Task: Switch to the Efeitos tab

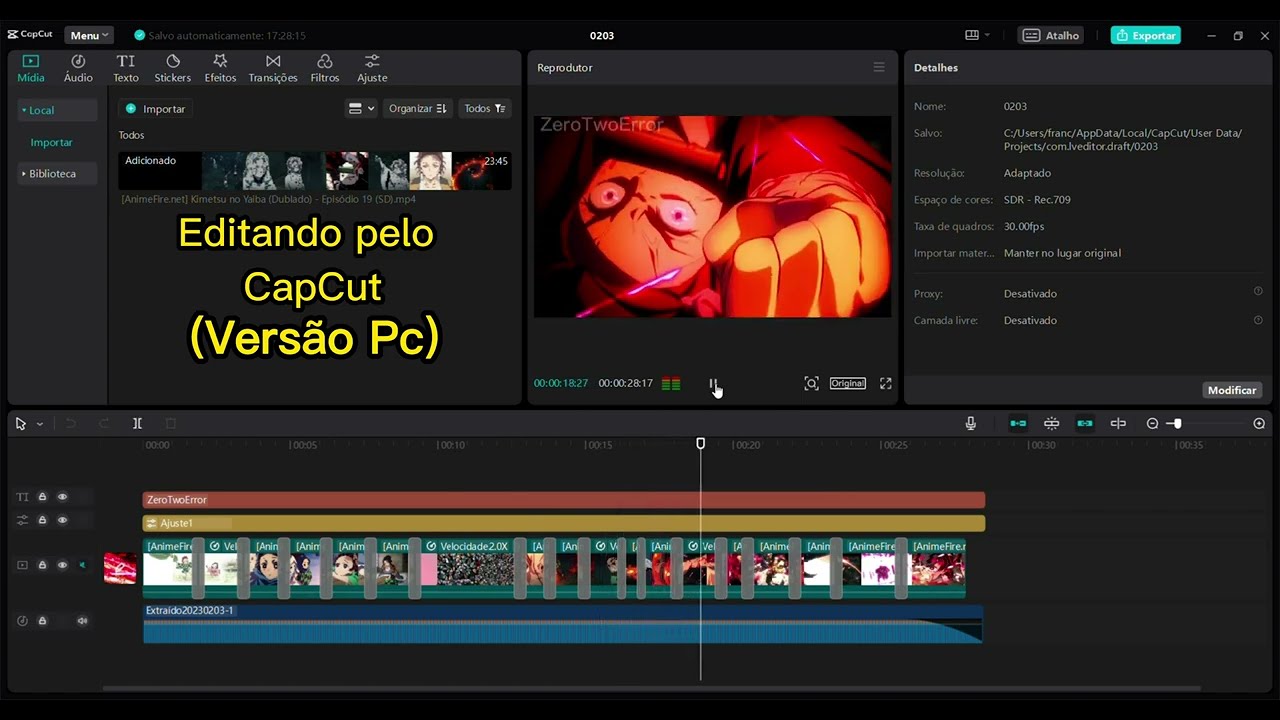Action: coord(220,68)
